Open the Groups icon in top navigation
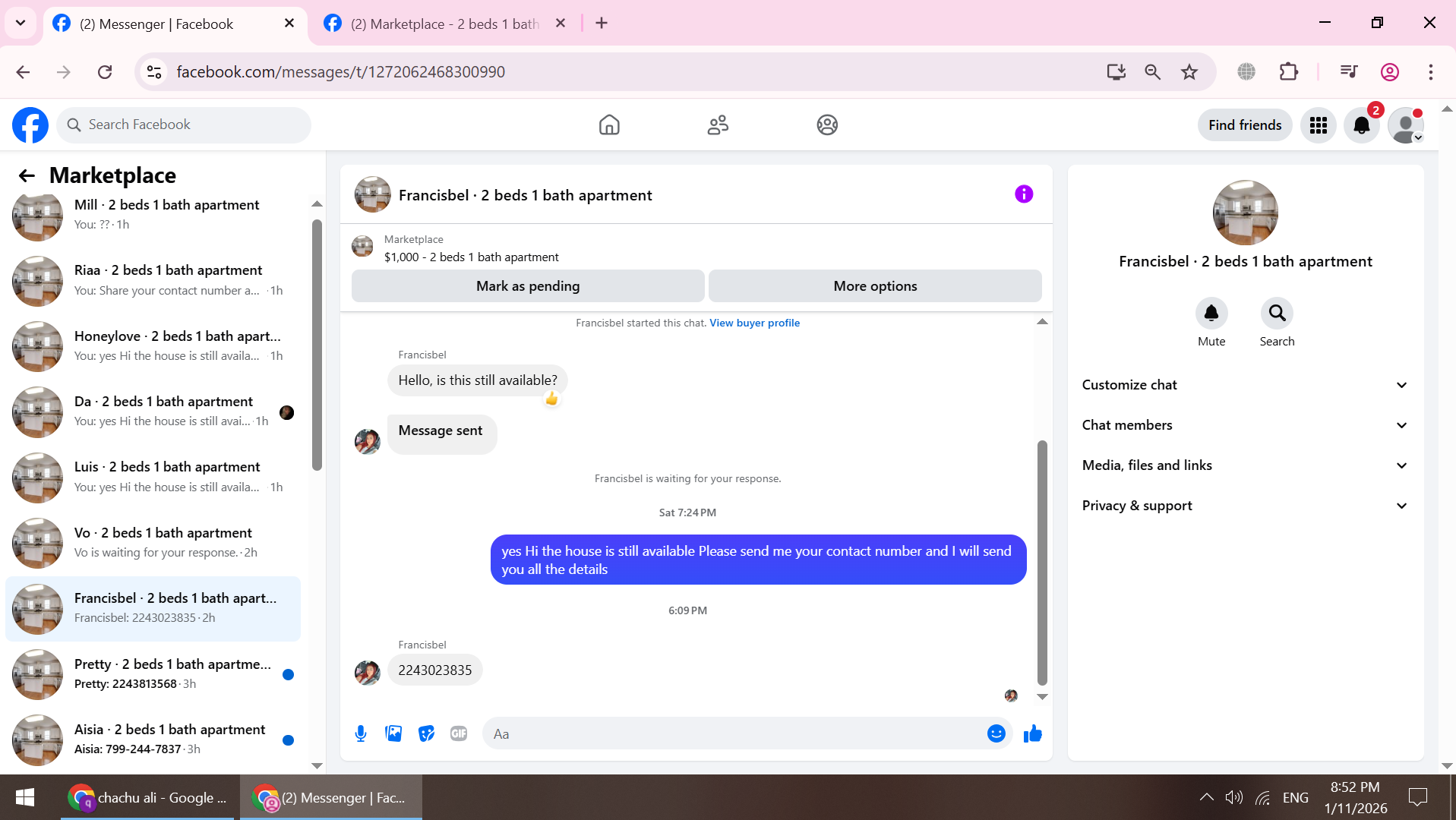Viewport: 1456px width, 820px height. click(x=827, y=125)
